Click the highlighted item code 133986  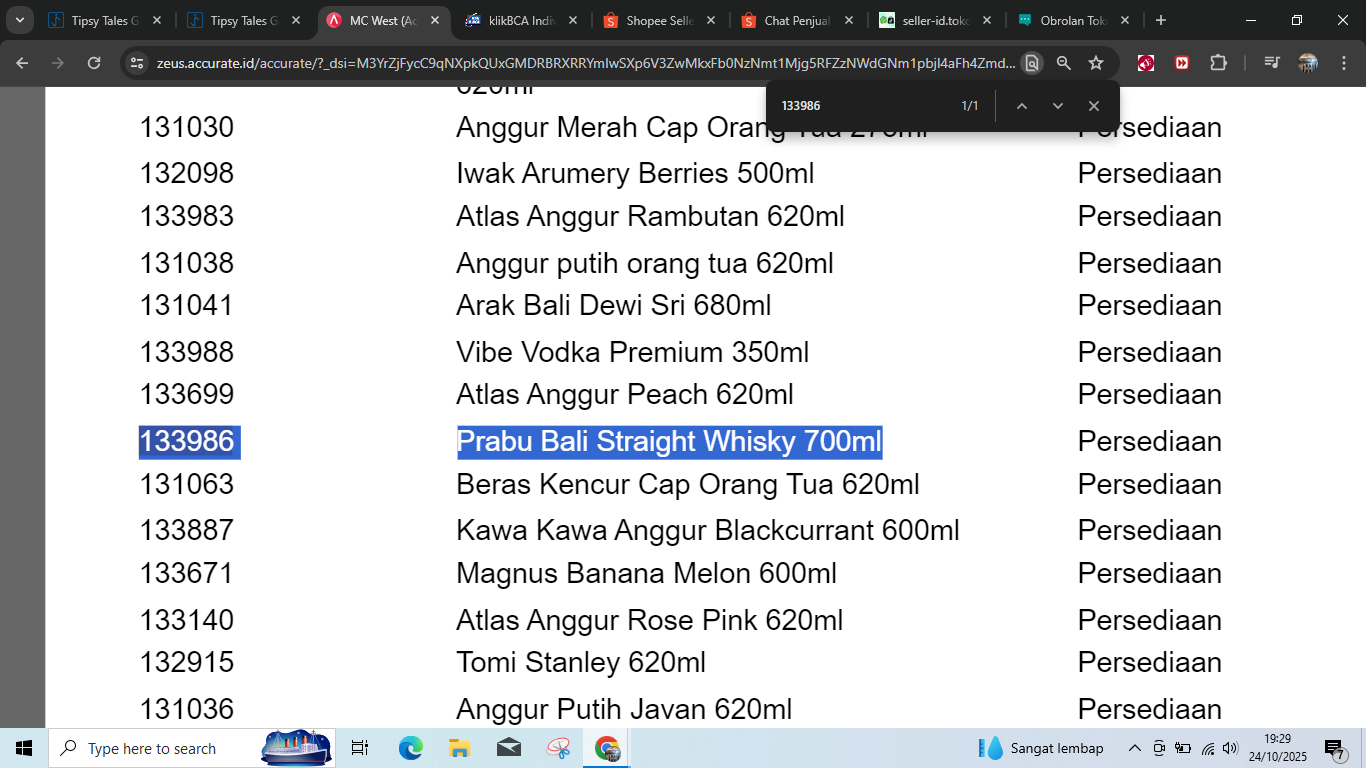188,441
